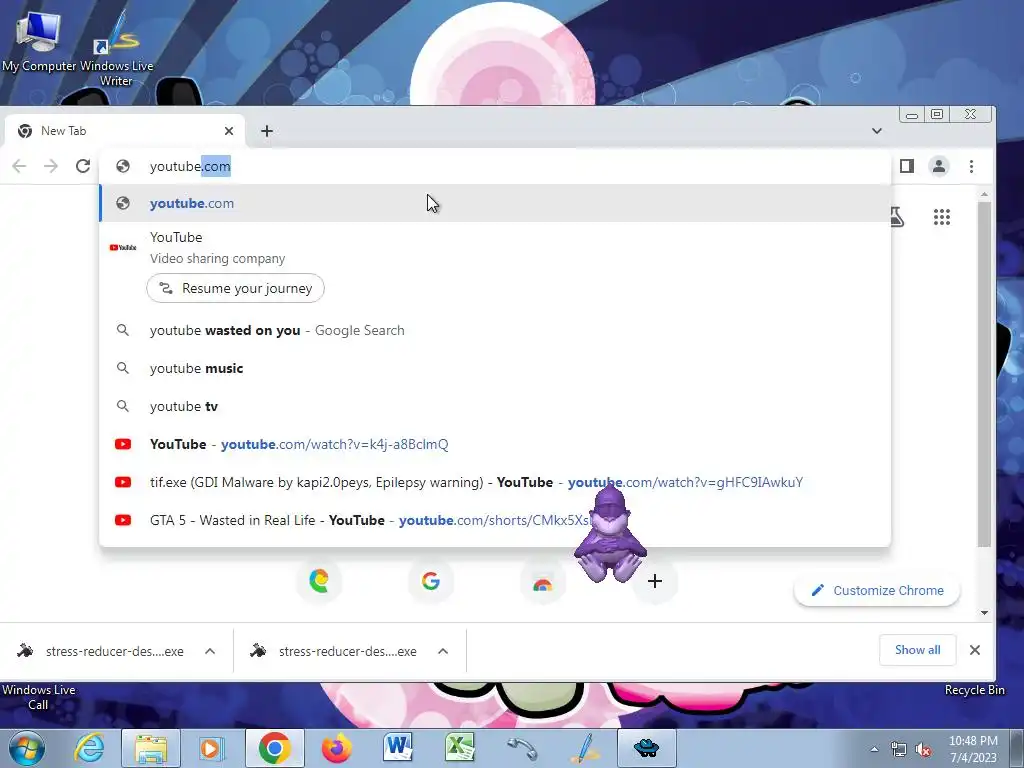Image resolution: width=1024 pixels, height=768 pixels.
Task: Choose the youtube music suggestion
Action: pyautogui.click(x=494, y=368)
